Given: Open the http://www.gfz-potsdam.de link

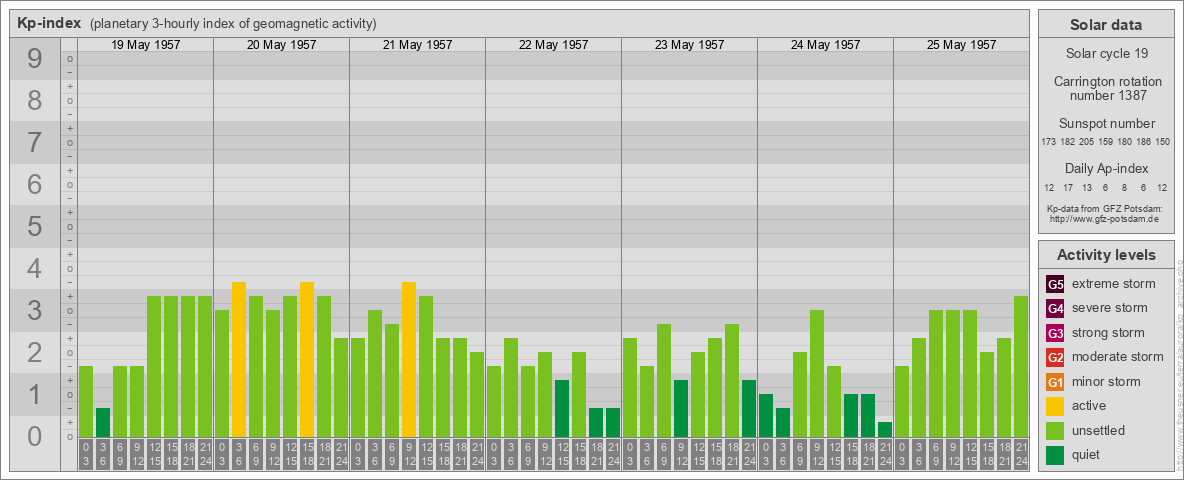Looking at the screenshot, I should tap(1105, 219).
